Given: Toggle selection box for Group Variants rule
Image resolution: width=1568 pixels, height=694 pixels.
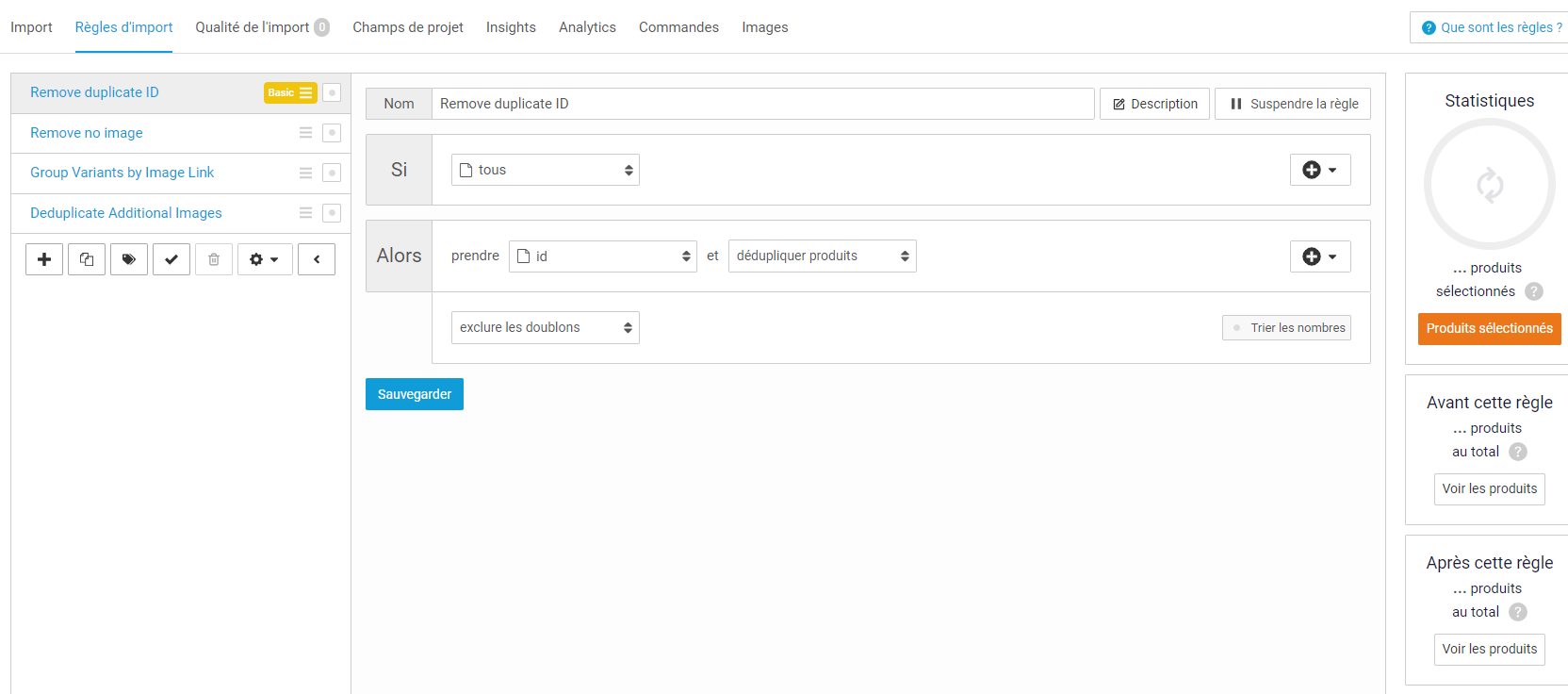Looking at the screenshot, I should click(x=332, y=173).
